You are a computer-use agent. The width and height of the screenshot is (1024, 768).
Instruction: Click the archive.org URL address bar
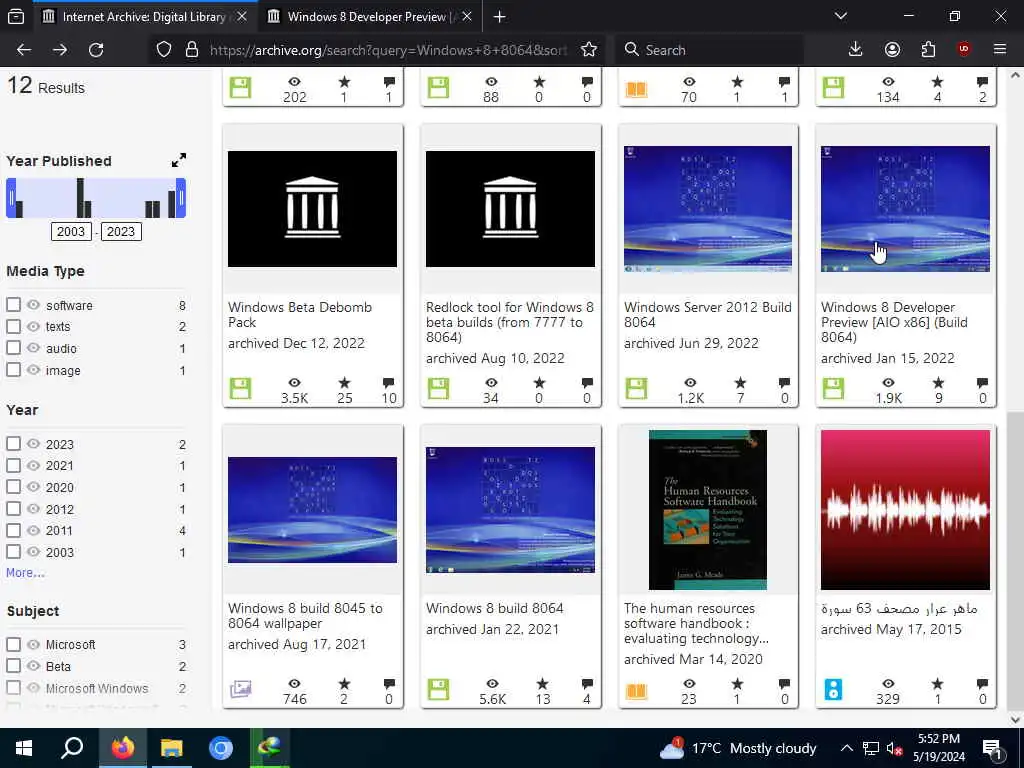pos(389,50)
